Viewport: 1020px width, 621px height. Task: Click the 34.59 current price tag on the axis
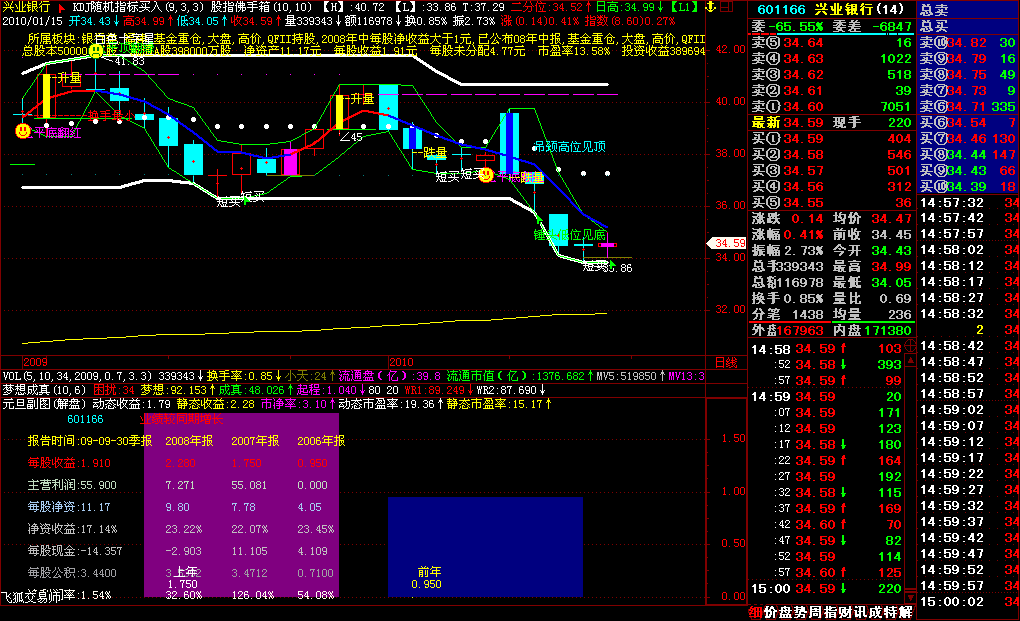(x=729, y=243)
